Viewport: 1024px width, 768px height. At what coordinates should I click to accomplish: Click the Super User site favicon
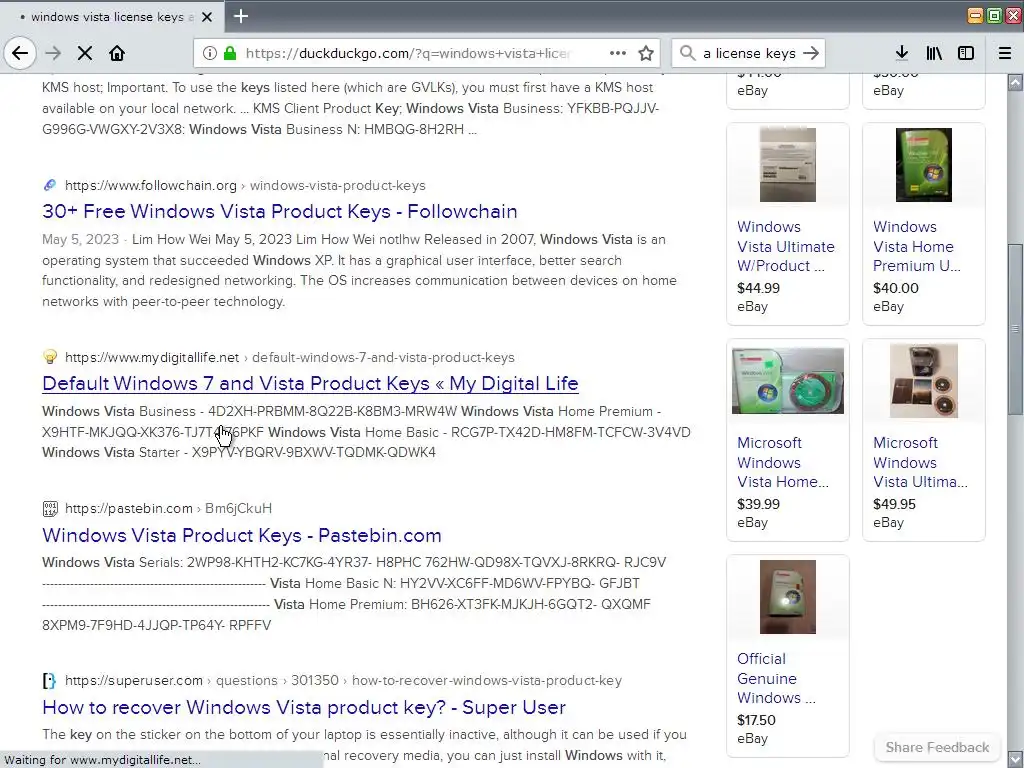(x=50, y=680)
